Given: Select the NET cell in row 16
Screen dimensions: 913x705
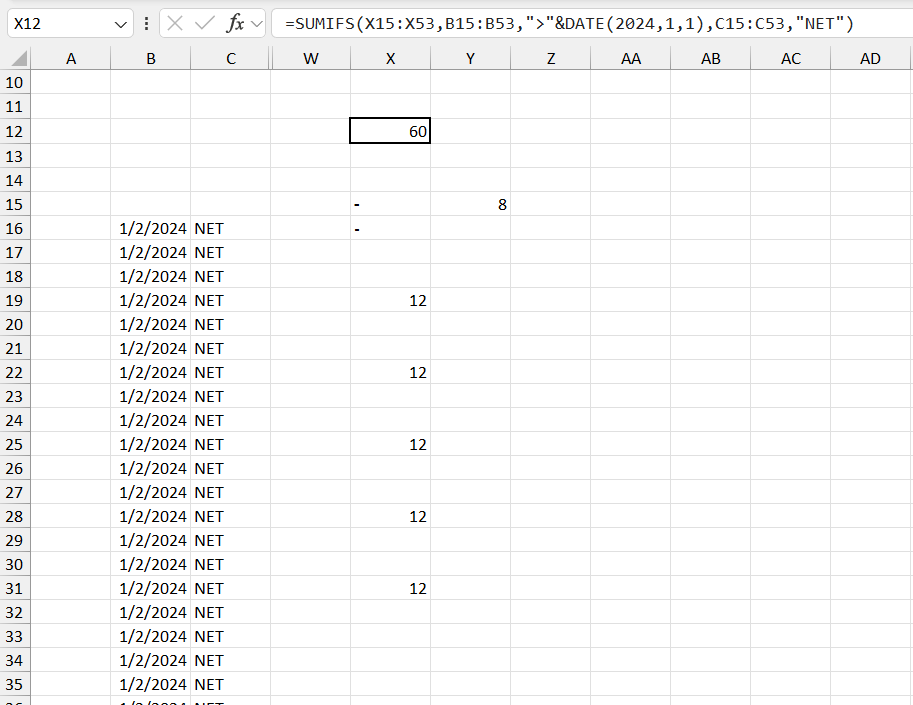Looking at the screenshot, I should coord(230,228).
